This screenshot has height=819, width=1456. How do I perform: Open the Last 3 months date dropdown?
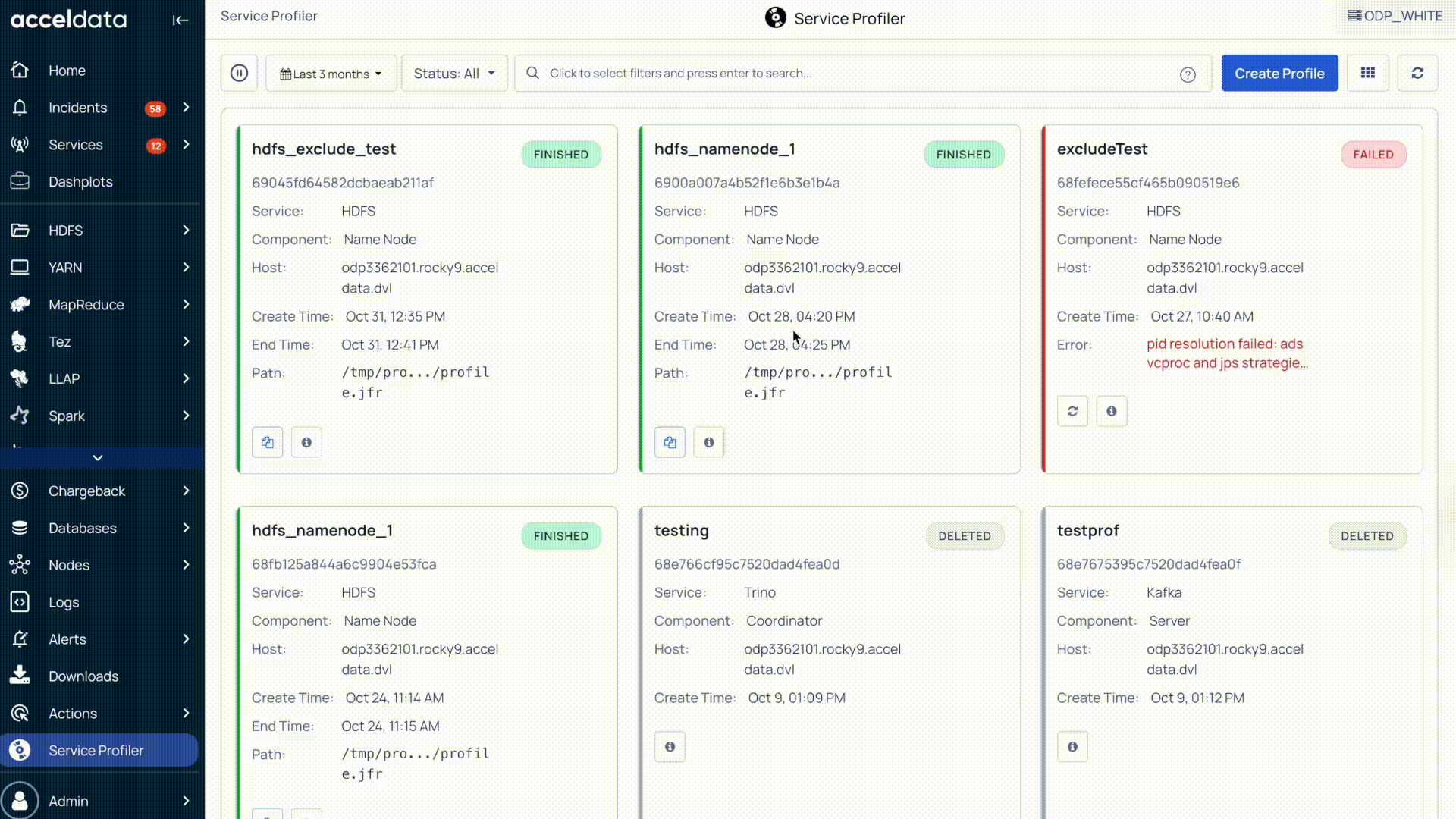point(331,74)
